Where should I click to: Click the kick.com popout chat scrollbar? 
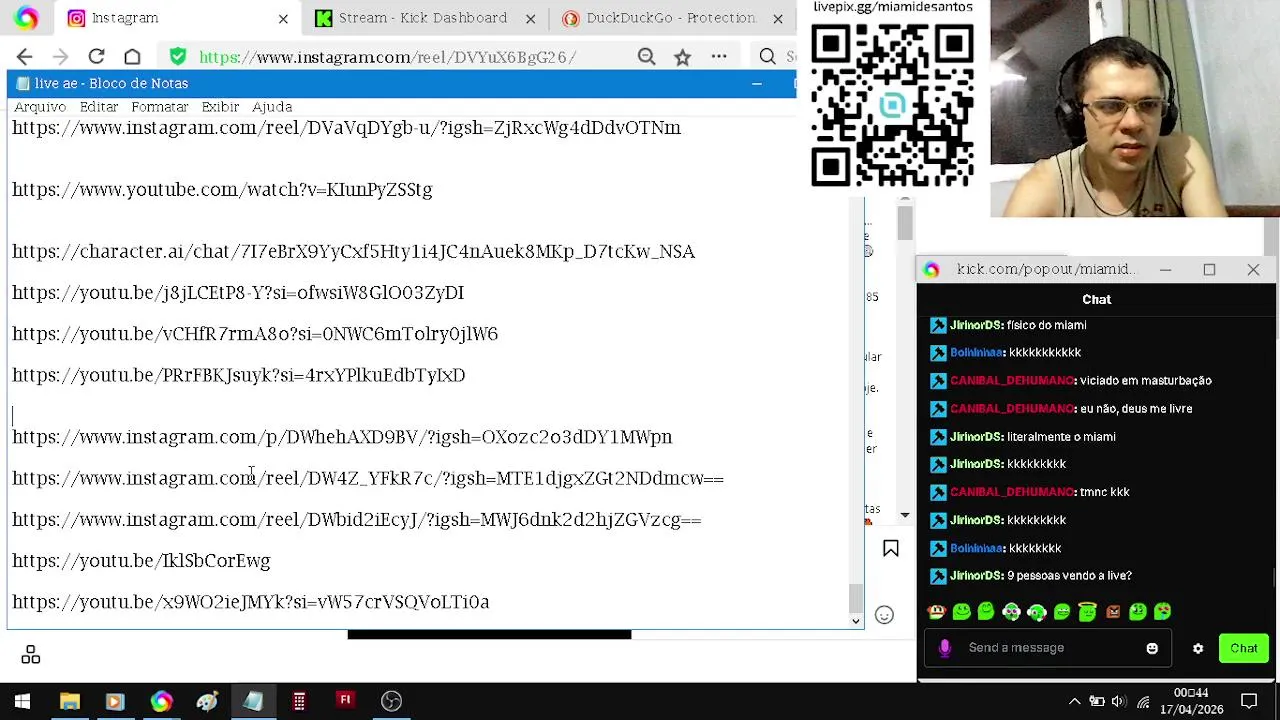[x=1274, y=578]
